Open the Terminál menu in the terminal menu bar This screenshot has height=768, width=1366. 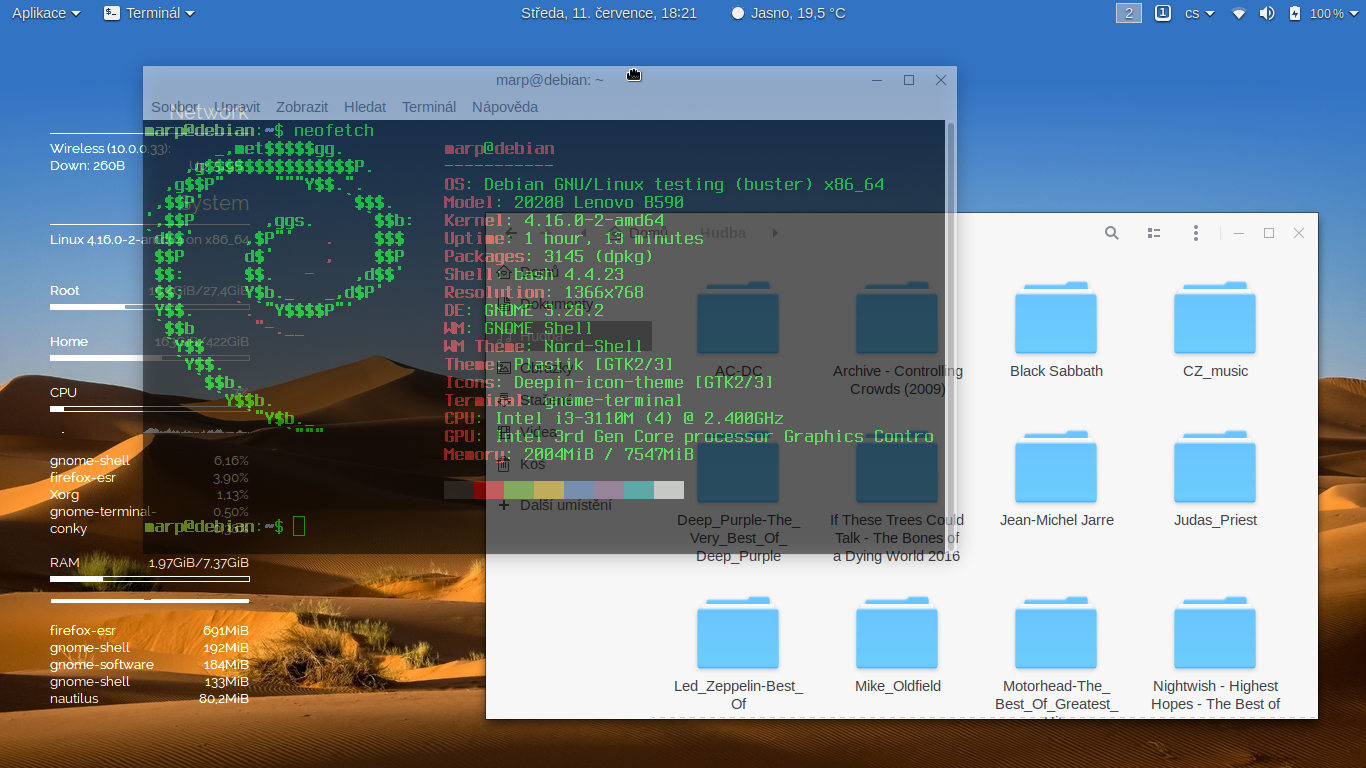[429, 107]
